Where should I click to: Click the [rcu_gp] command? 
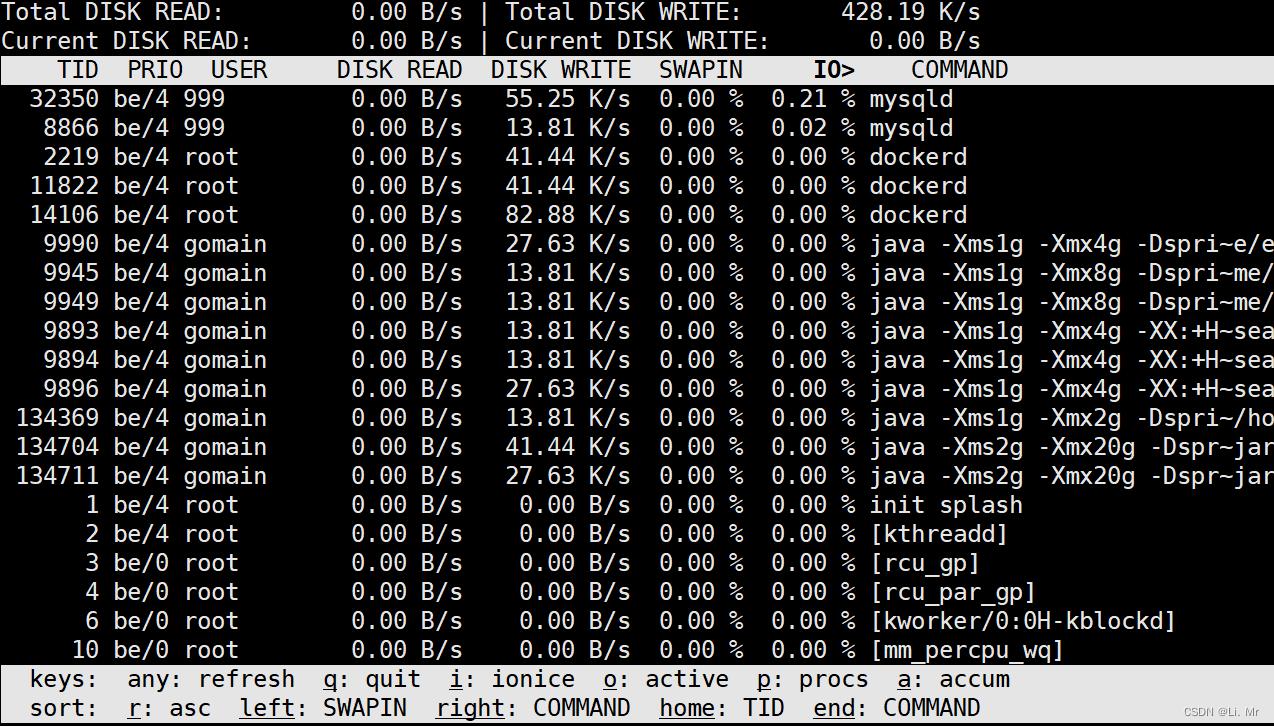click(x=925, y=563)
